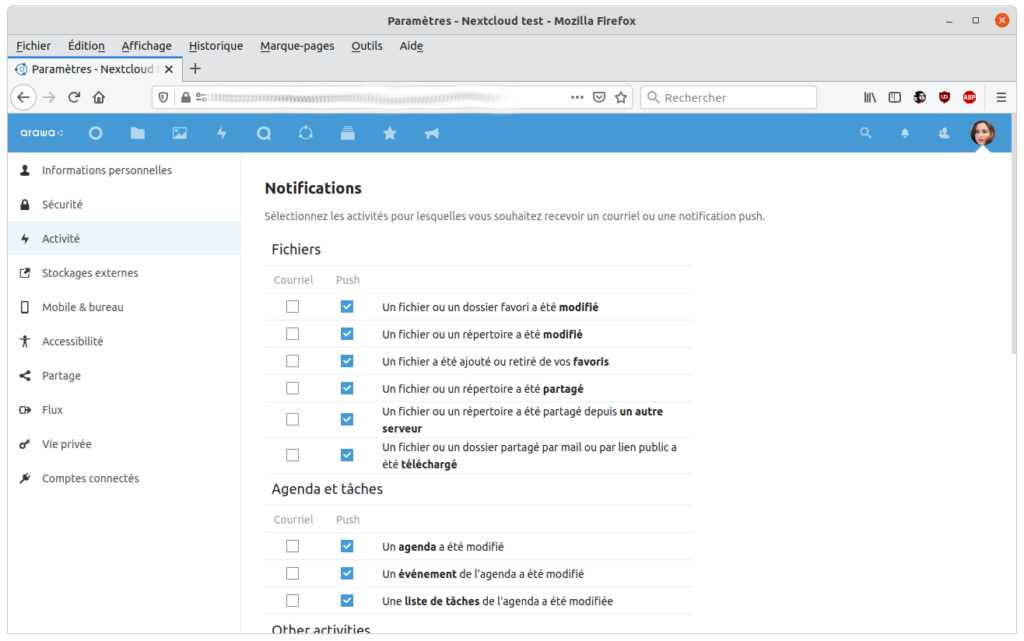The image size is (1024, 641).
Task: Disable Push for répertoire partagé row
Action: click(x=347, y=388)
